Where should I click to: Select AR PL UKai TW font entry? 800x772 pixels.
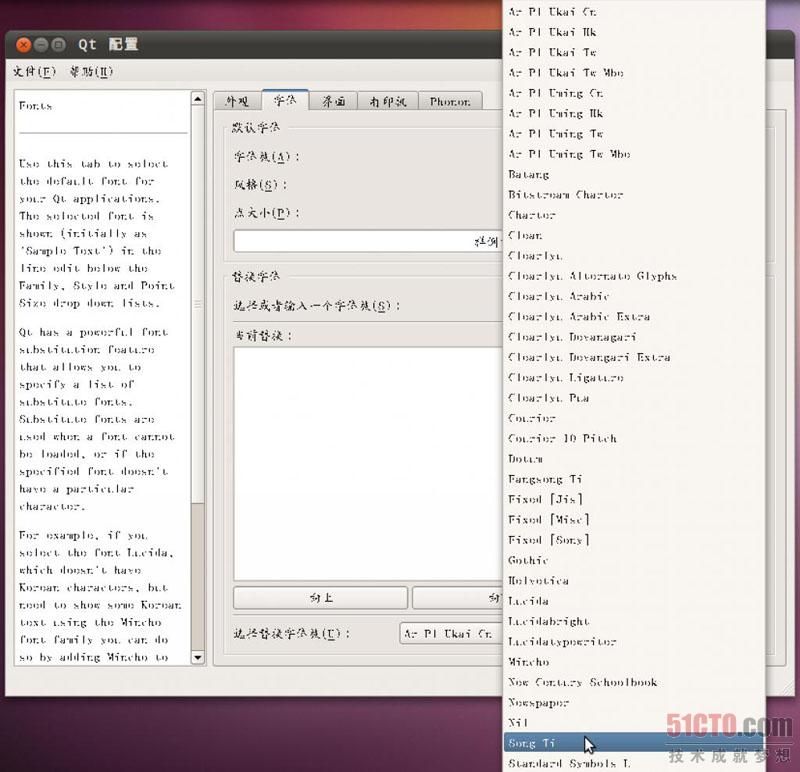pos(634,52)
